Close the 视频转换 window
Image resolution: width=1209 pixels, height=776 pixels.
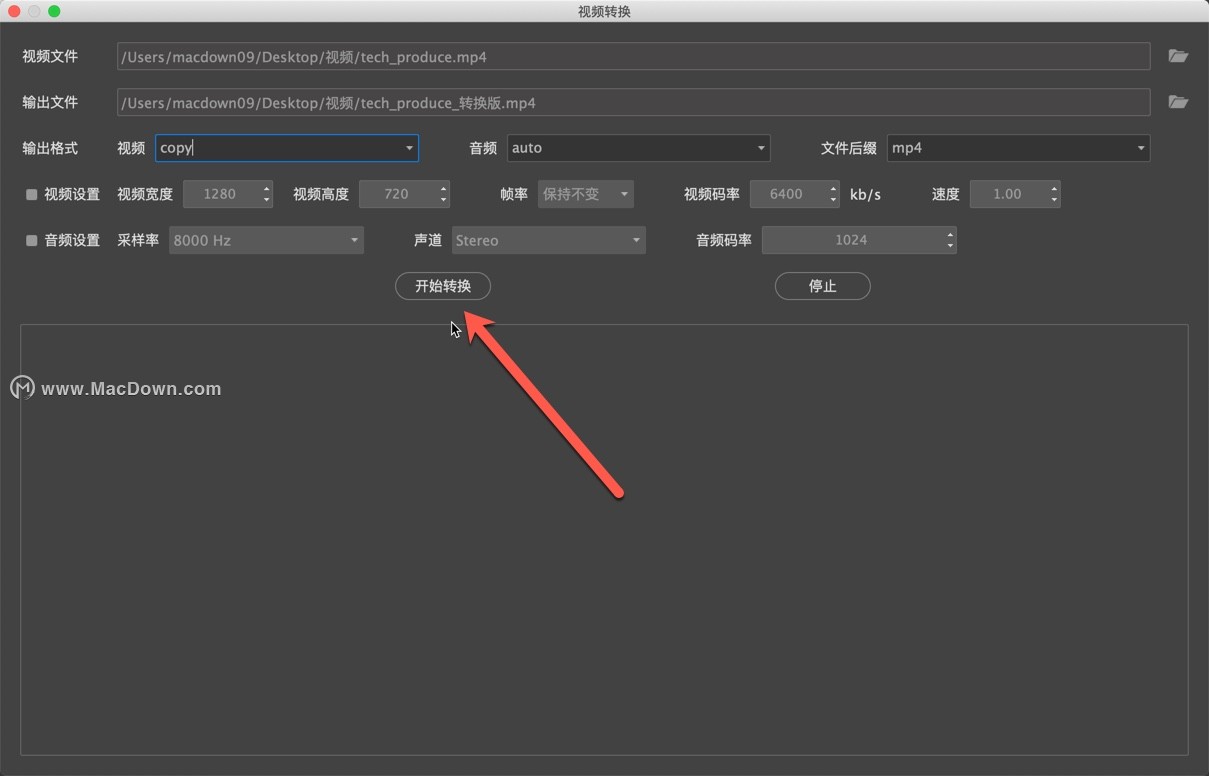point(14,11)
